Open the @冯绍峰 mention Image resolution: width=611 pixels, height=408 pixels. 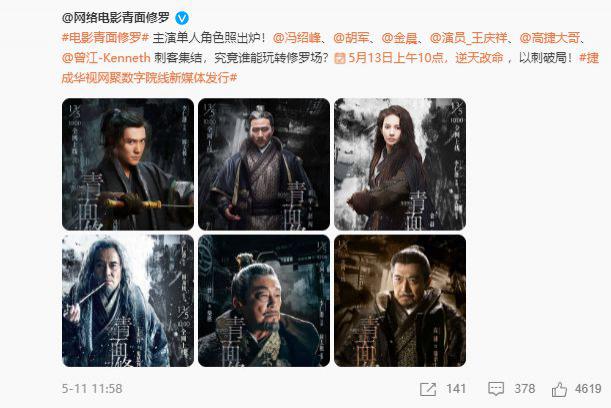click(297, 38)
